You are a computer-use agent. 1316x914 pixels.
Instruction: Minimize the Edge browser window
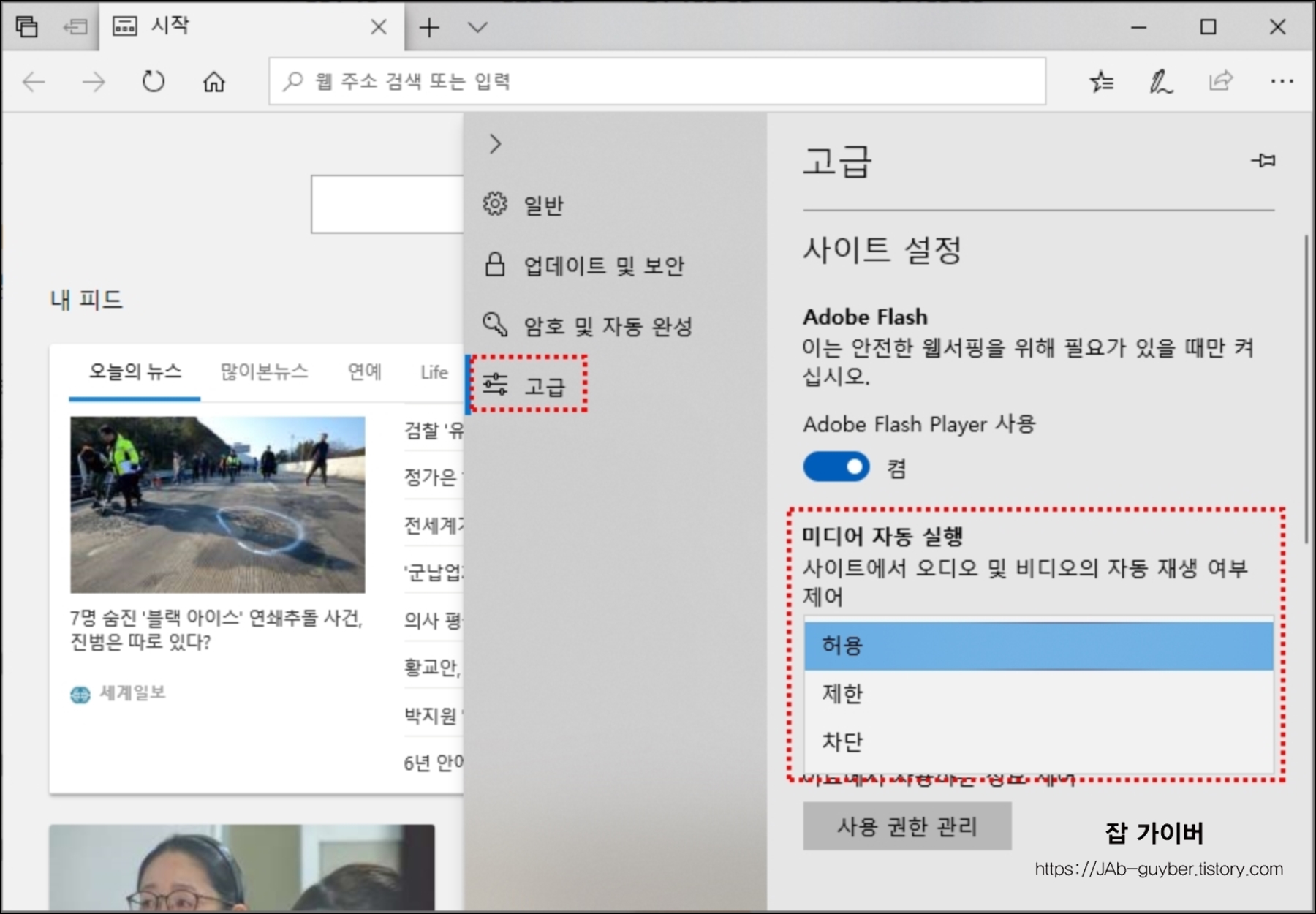click(x=1139, y=27)
